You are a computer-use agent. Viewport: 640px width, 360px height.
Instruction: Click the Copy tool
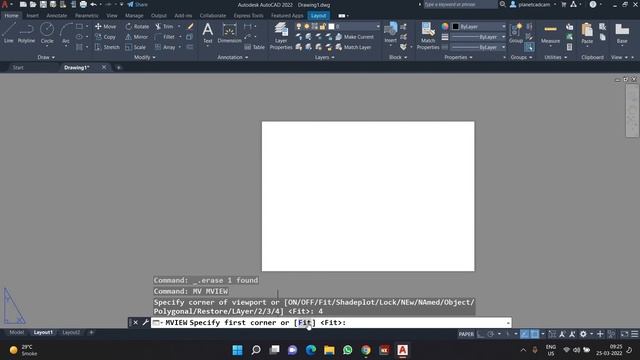coord(106,37)
